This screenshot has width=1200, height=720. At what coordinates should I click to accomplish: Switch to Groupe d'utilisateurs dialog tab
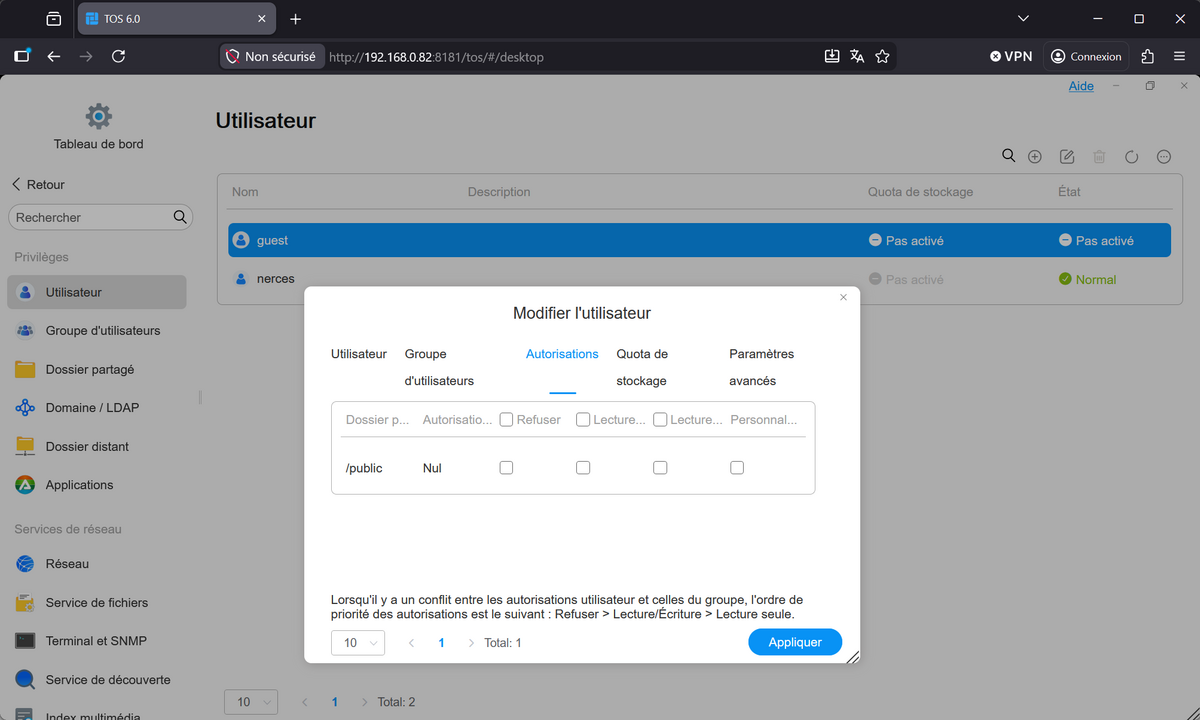(x=439, y=367)
